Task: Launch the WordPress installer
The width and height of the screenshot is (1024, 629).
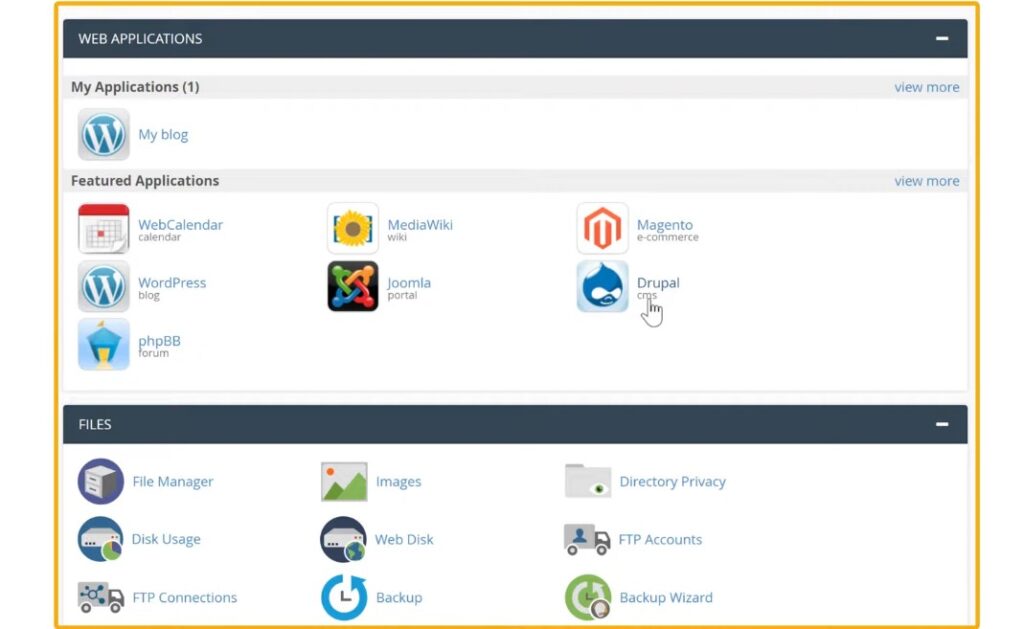Action: (x=172, y=283)
